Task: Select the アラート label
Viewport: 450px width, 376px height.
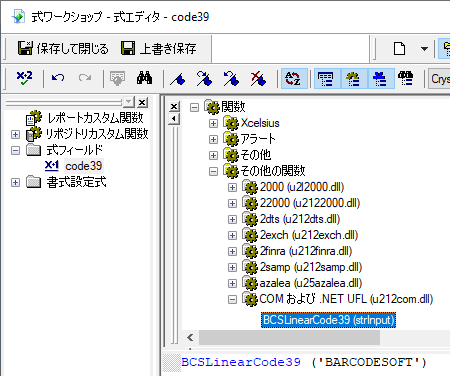Action: coord(258,139)
